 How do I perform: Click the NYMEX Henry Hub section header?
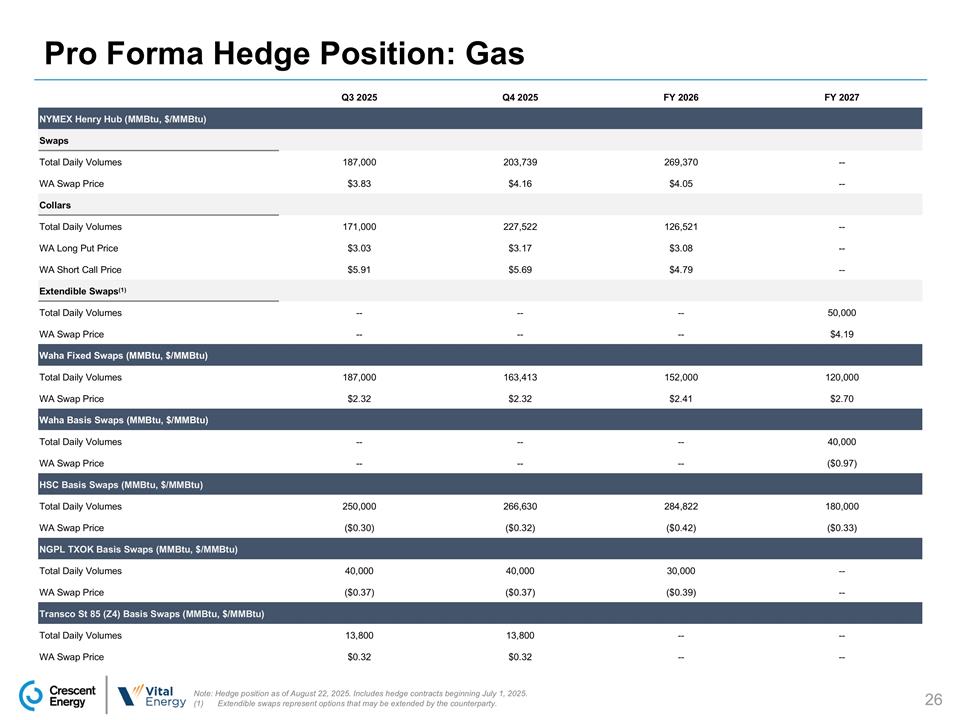click(x=123, y=119)
